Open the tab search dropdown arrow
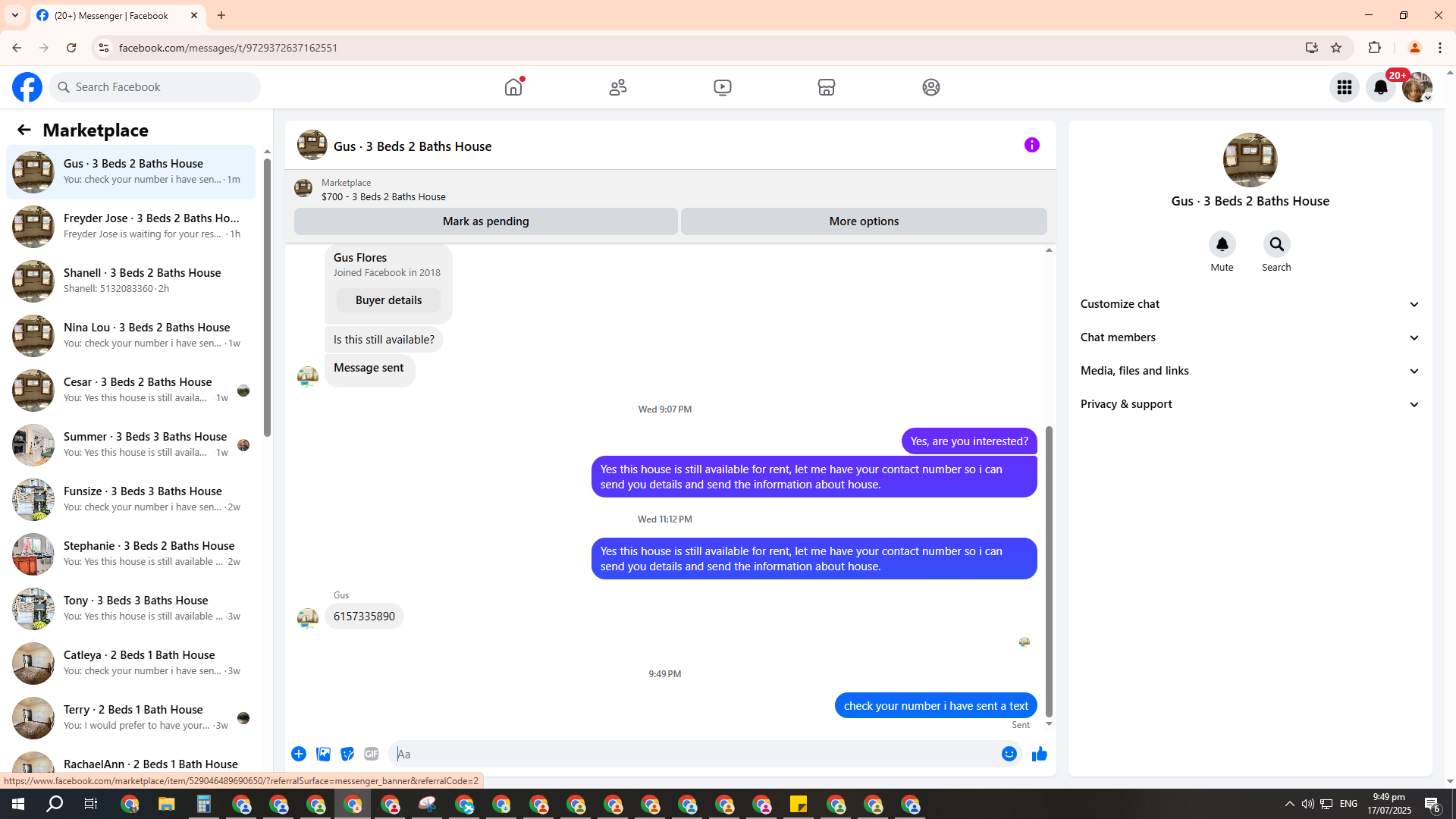Viewport: 1456px width, 819px height. 15,15
